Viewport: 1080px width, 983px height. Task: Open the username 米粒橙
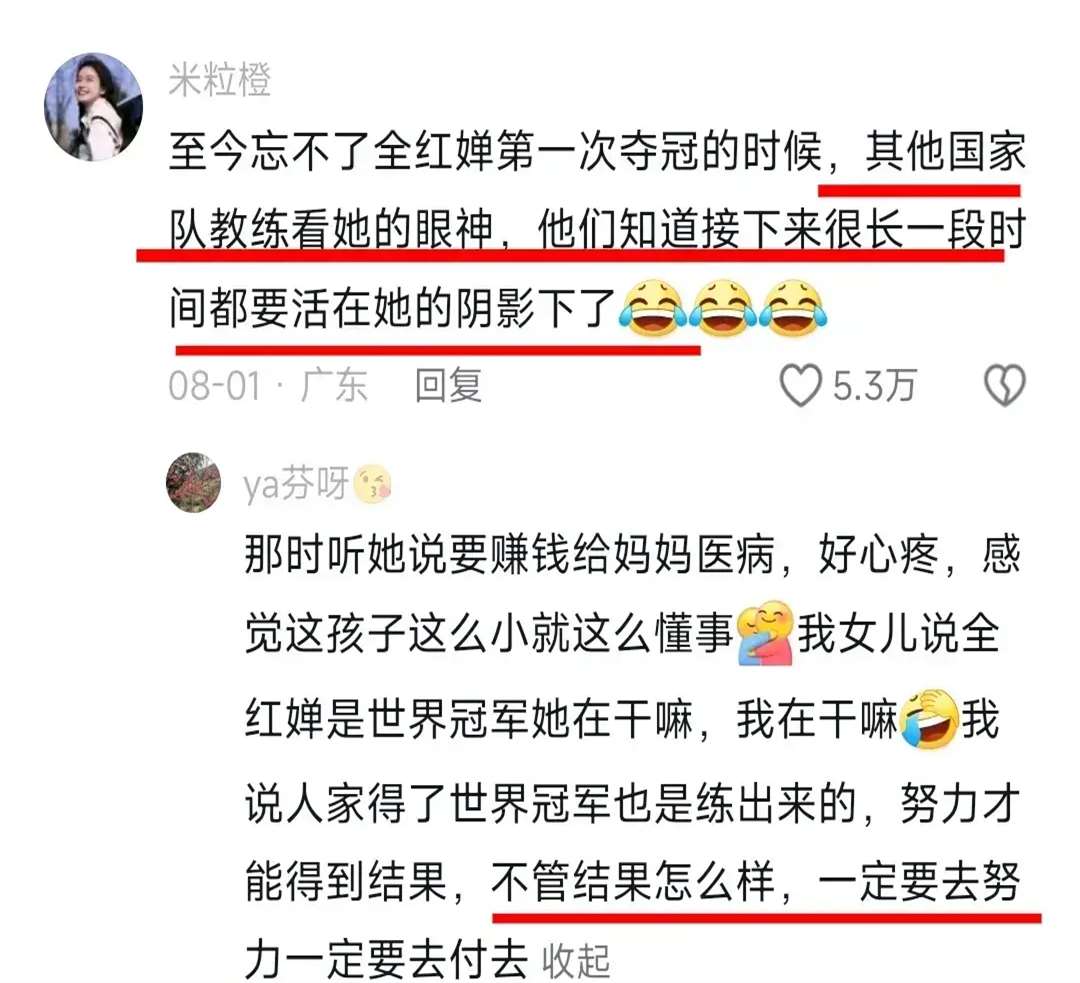pyautogui.click(x=220, y=80)
